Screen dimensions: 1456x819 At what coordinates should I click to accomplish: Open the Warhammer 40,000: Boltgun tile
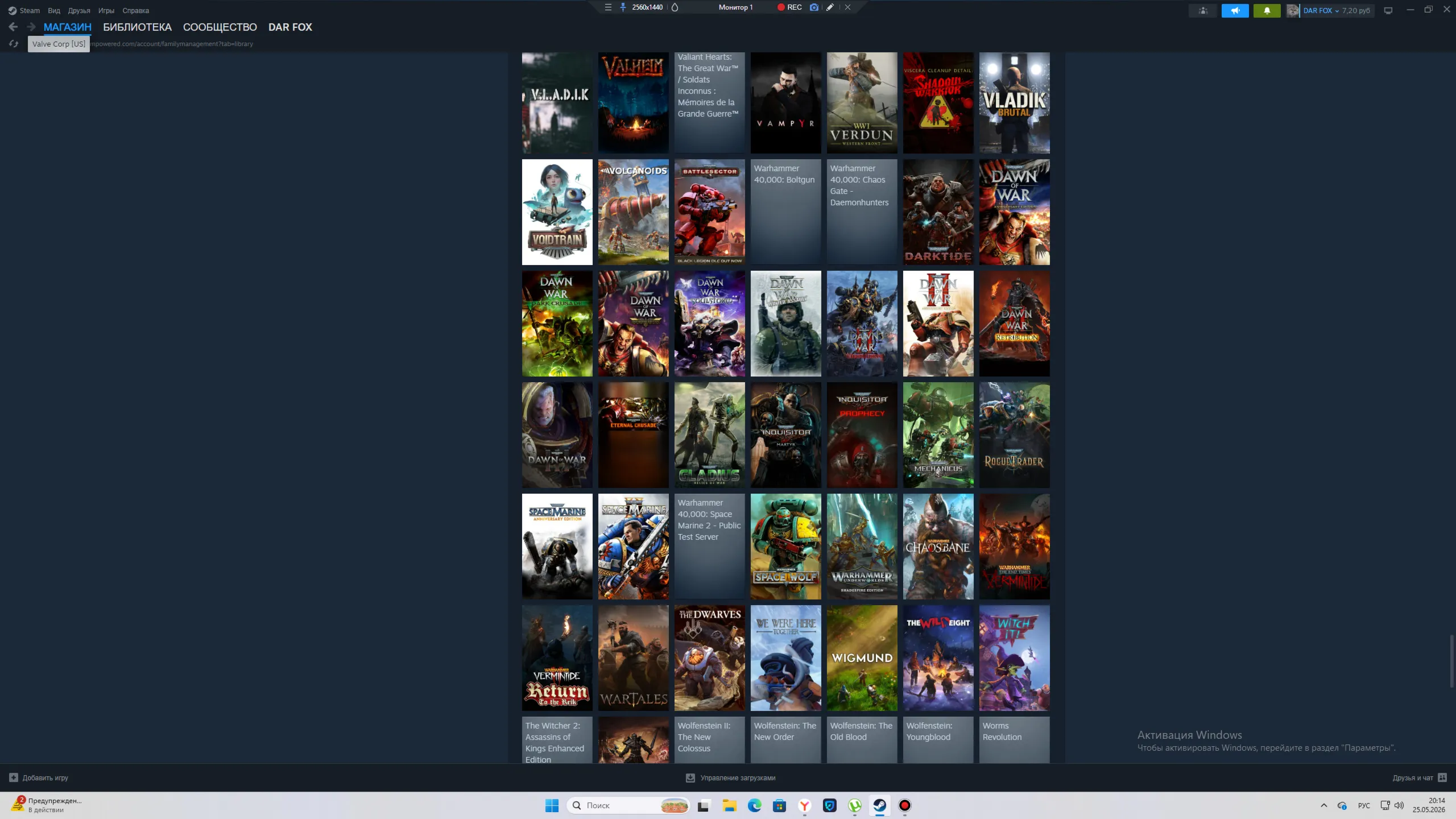(x=786, y=212)
